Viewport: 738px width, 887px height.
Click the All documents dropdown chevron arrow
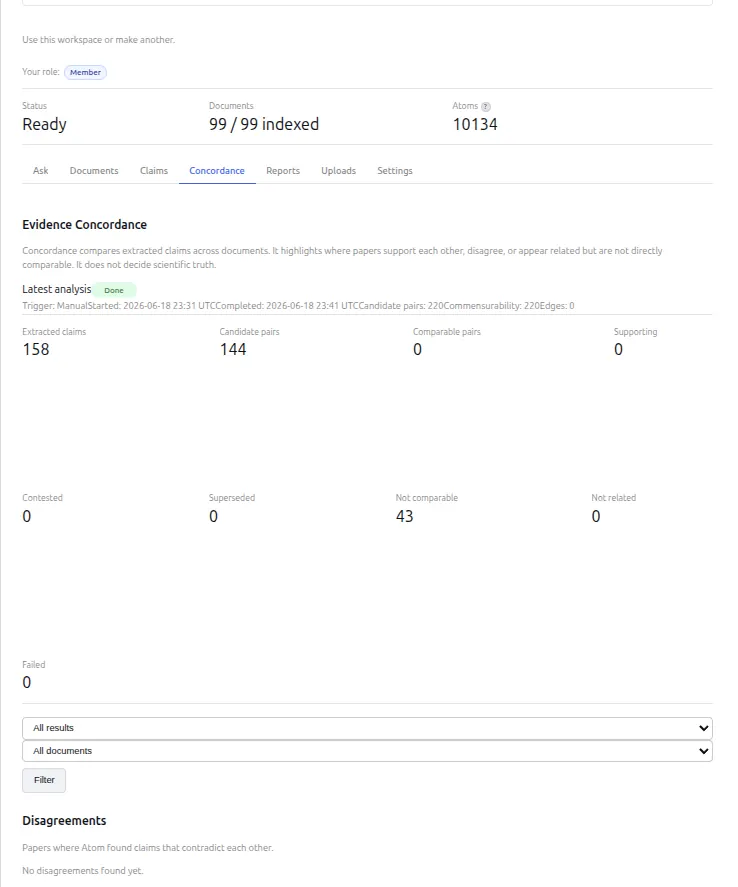click(x=704, y=751)
